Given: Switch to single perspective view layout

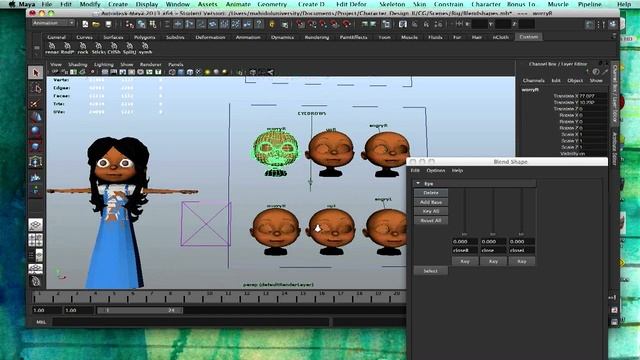Looking at the screenshot, I should pos(36,225).
